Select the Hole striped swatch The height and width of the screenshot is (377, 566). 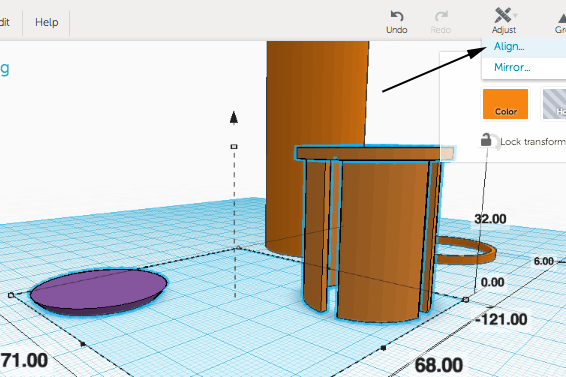tap(553, 104)
